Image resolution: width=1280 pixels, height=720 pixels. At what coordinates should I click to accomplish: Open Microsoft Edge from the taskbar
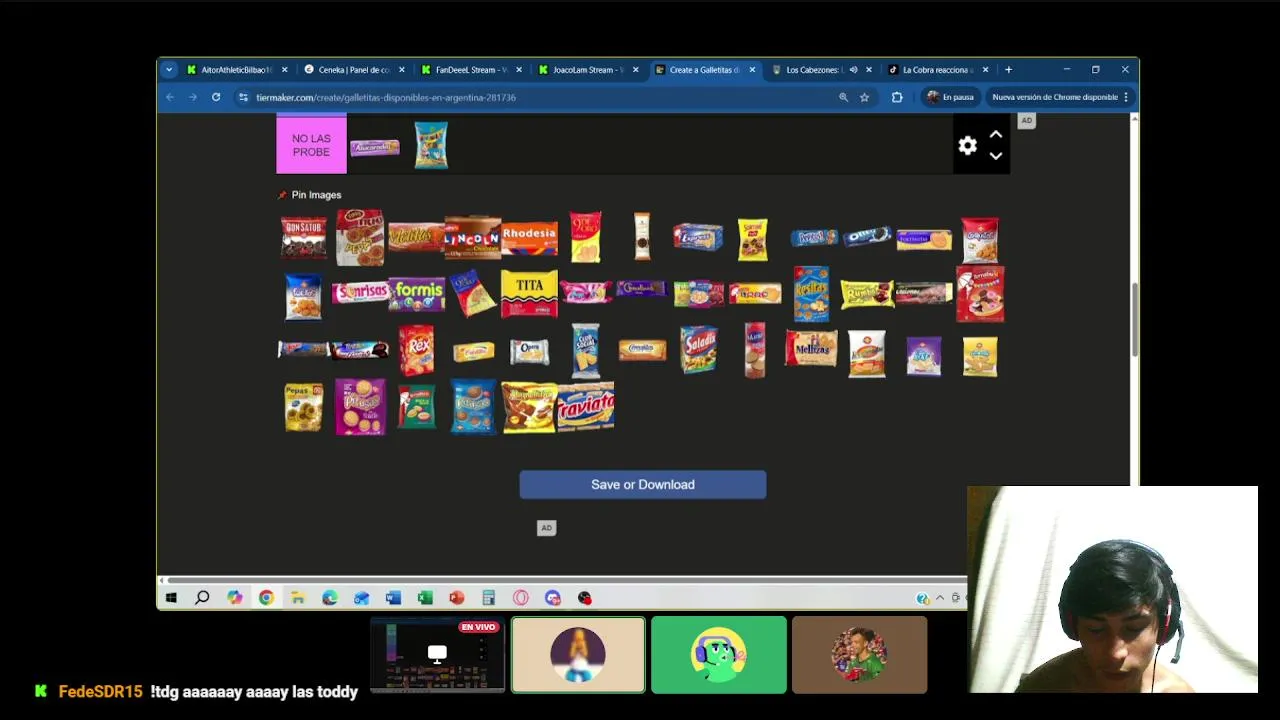[330, 598]
